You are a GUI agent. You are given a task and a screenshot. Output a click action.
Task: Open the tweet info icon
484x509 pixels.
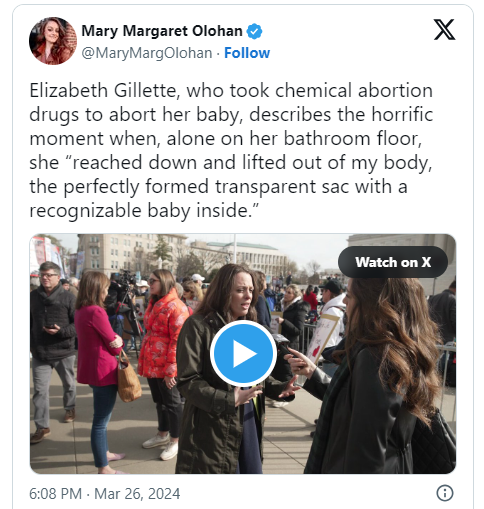click(x=445, y=493)
